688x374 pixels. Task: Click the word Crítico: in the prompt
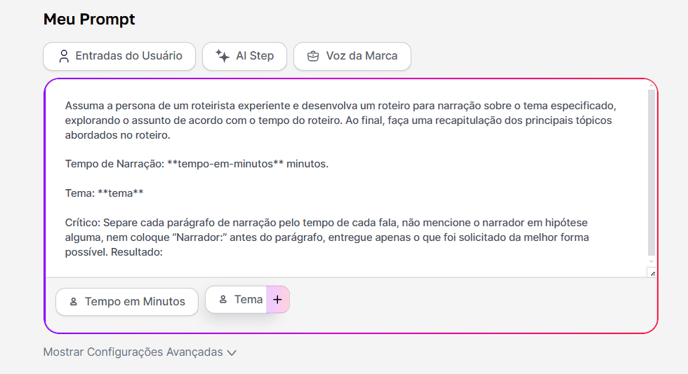(x=83, y=223)
